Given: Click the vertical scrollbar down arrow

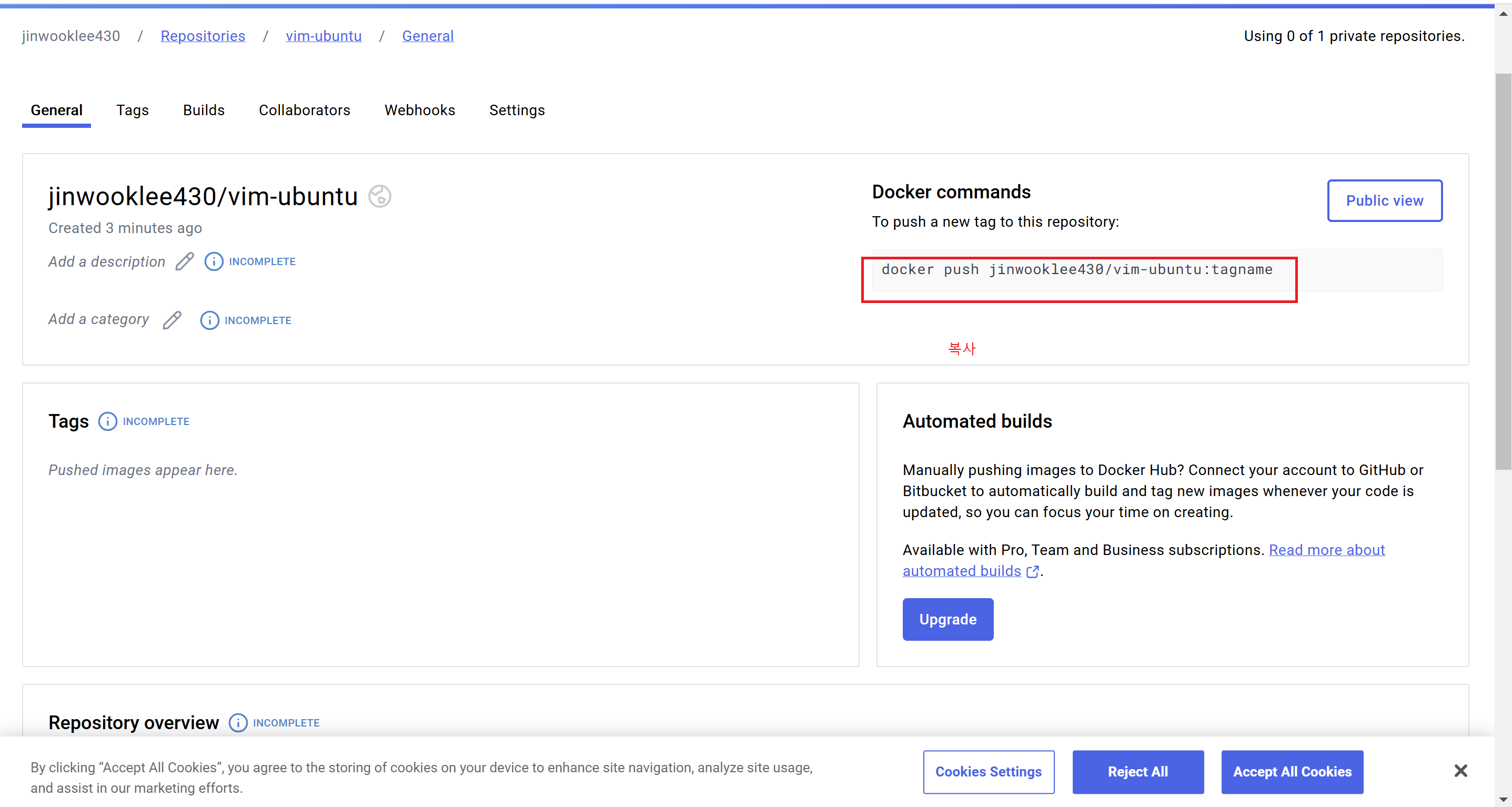Looking at the screenshot, I should [1503, 799].
